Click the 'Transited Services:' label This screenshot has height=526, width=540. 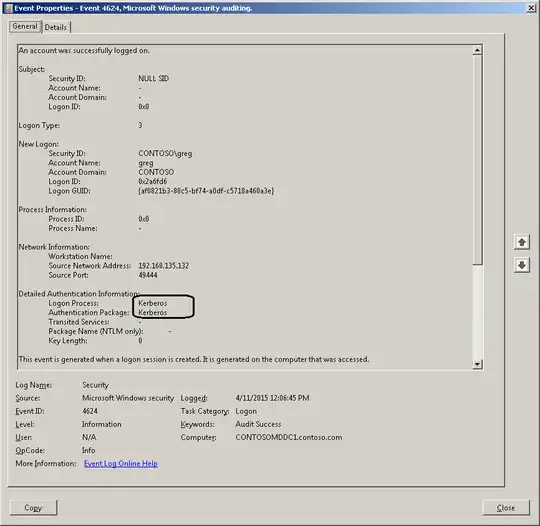pyautogui.click(x=79, y=322)
